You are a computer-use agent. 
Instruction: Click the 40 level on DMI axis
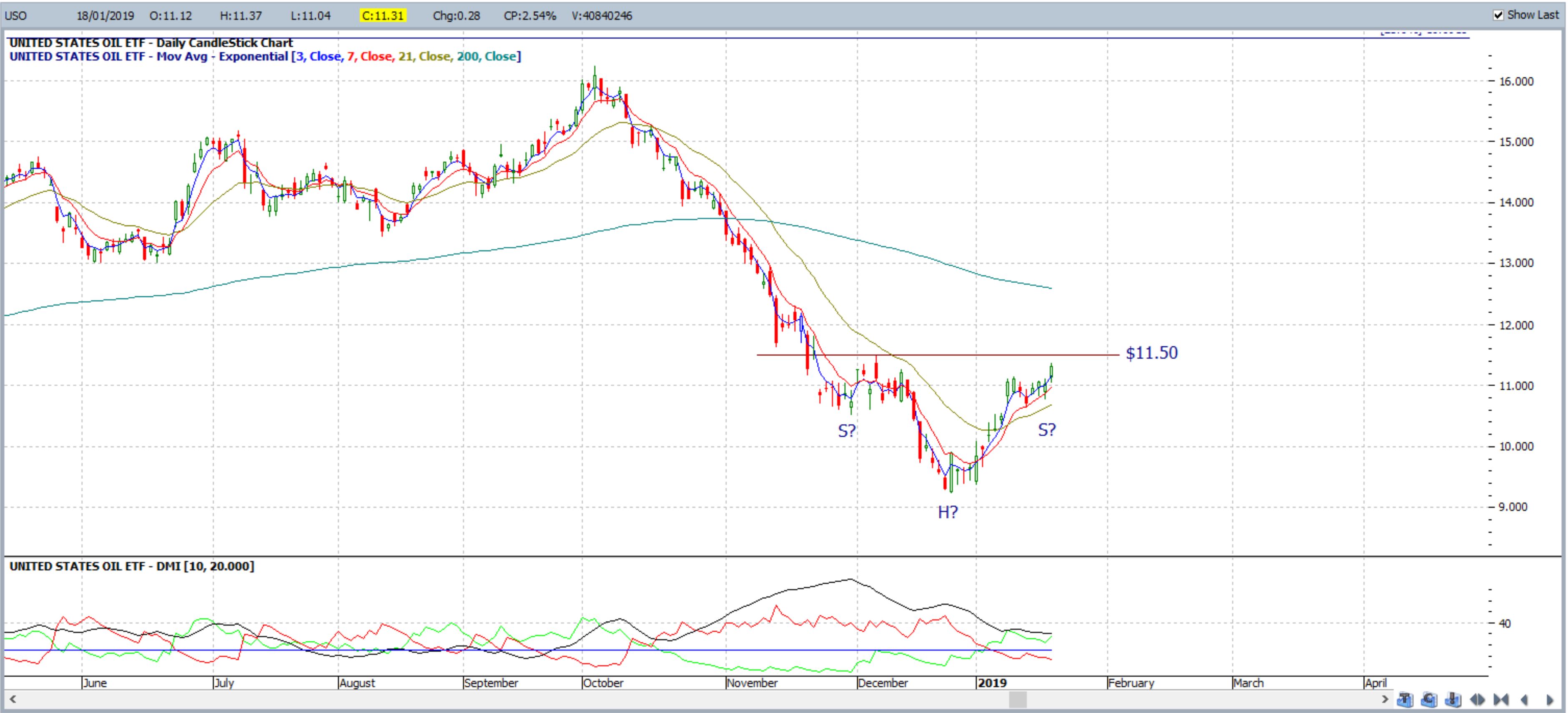(1505, 623)
